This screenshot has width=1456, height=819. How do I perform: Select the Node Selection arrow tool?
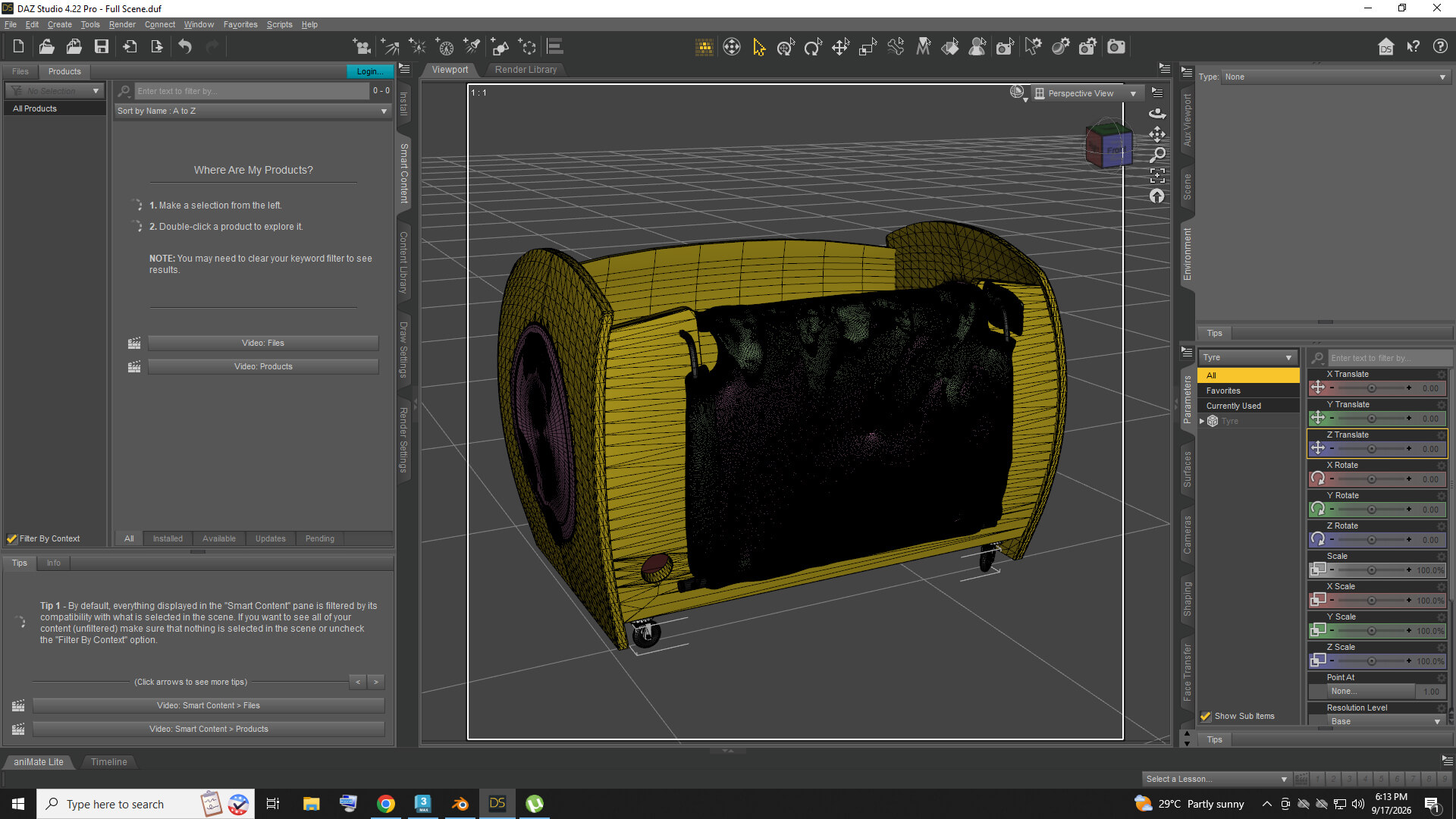click(758, 47)
